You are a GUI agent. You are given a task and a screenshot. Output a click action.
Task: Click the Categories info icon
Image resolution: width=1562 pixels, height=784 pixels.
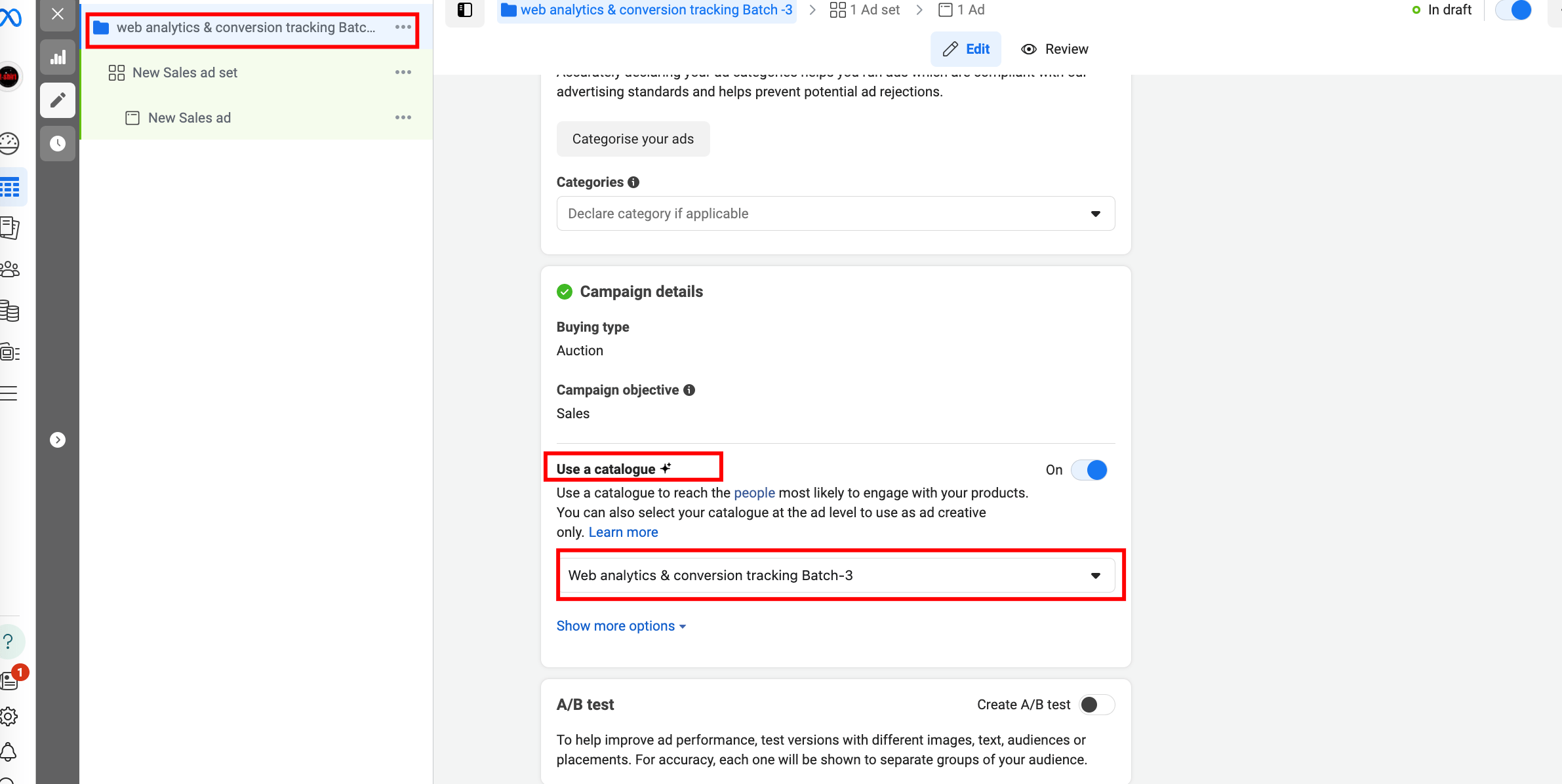(633, 182)
